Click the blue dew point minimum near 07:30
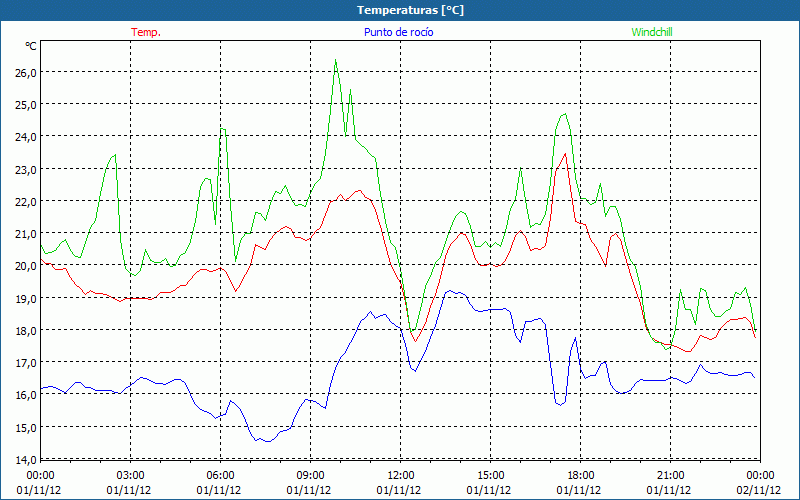 pos(267,441)
